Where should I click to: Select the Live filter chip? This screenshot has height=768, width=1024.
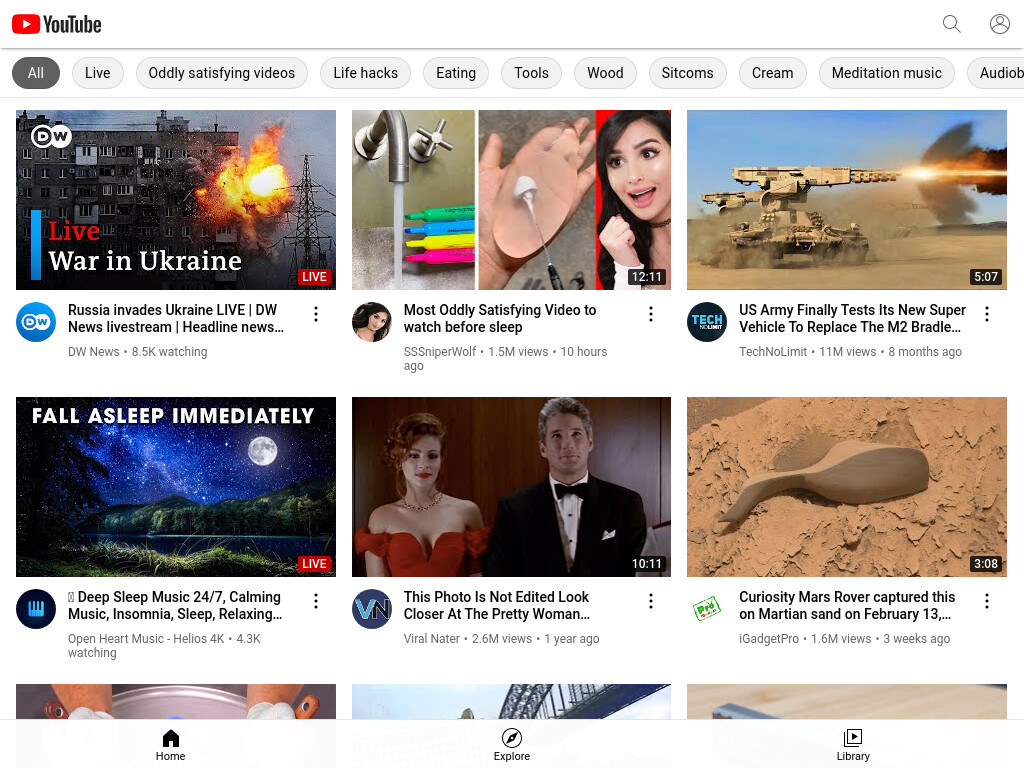[97, 72]
